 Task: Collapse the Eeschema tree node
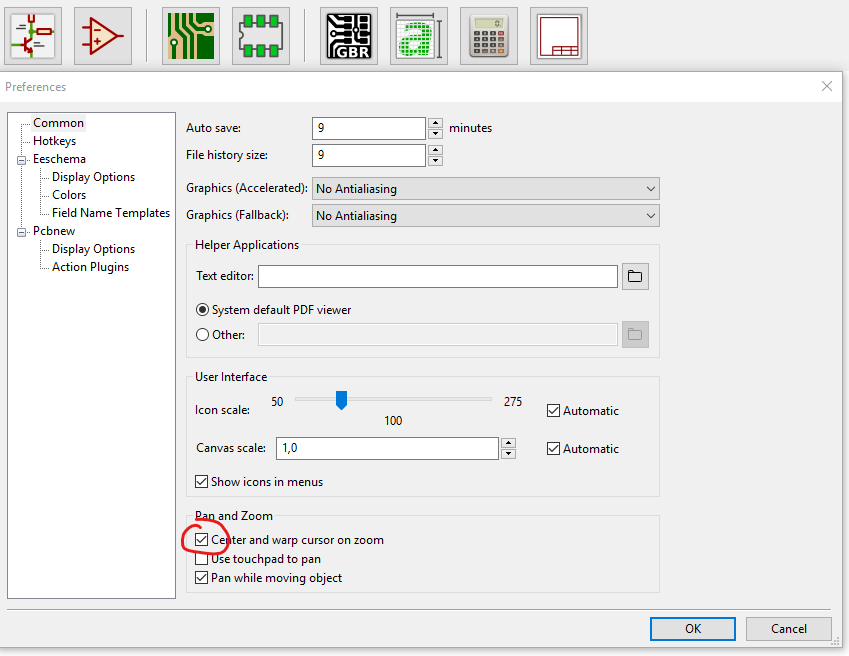click(20, 159)
